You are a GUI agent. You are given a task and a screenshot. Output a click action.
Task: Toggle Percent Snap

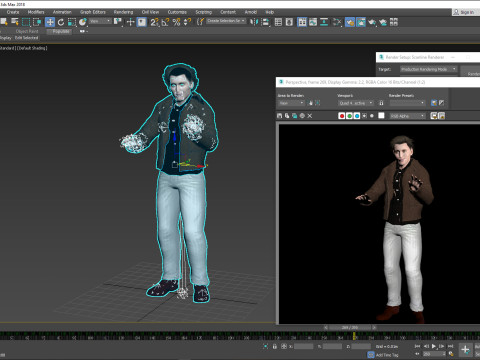(x=176, y=22)
